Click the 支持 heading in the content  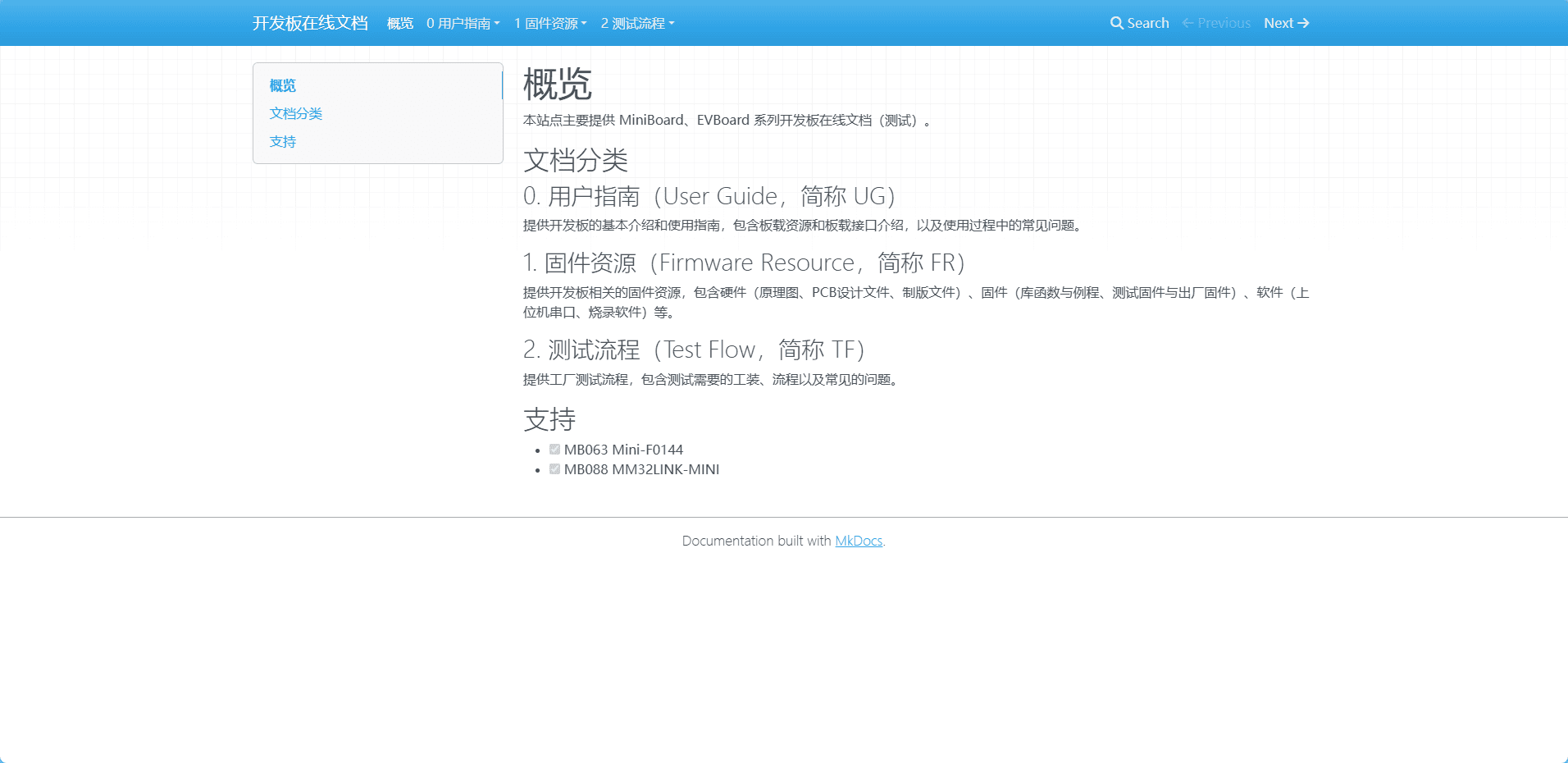coord(549,419)
